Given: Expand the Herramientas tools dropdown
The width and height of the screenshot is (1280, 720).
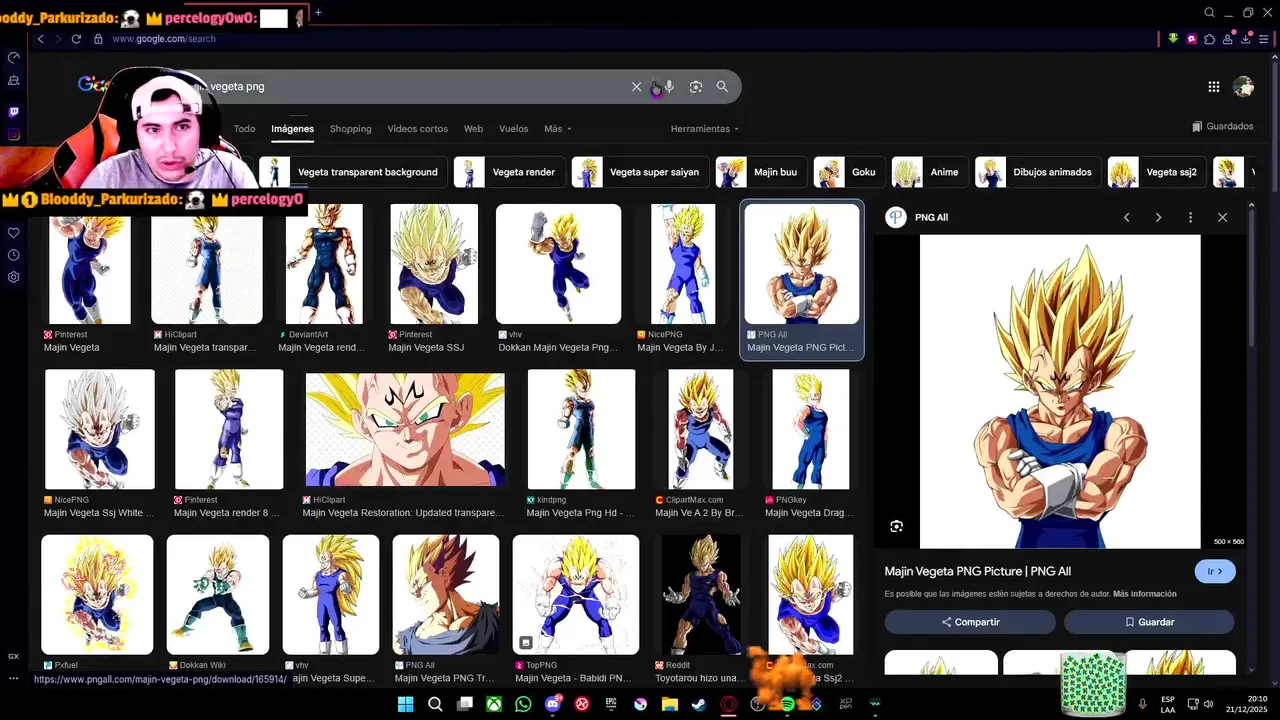Looking at the screenshot, I should (705, 129).
